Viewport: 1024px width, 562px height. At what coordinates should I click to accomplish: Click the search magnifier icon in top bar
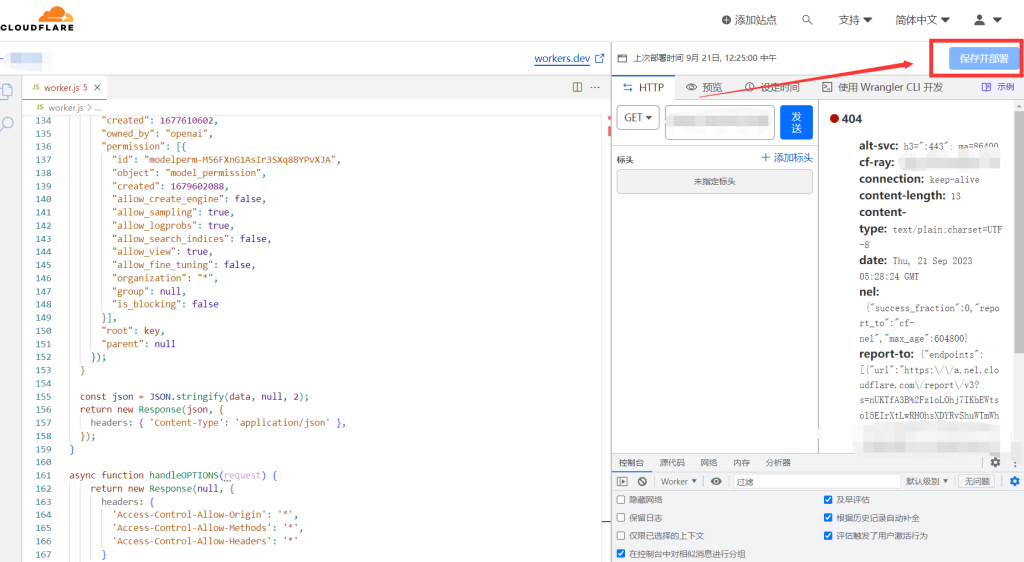tap(807, 20)
